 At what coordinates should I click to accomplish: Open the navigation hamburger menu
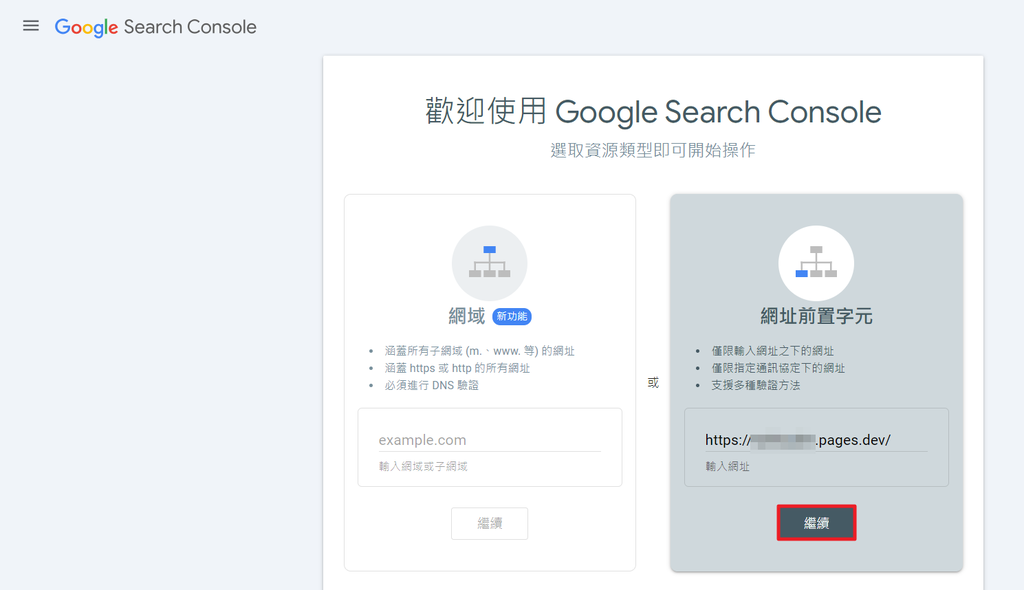click(x=30, y=26)
